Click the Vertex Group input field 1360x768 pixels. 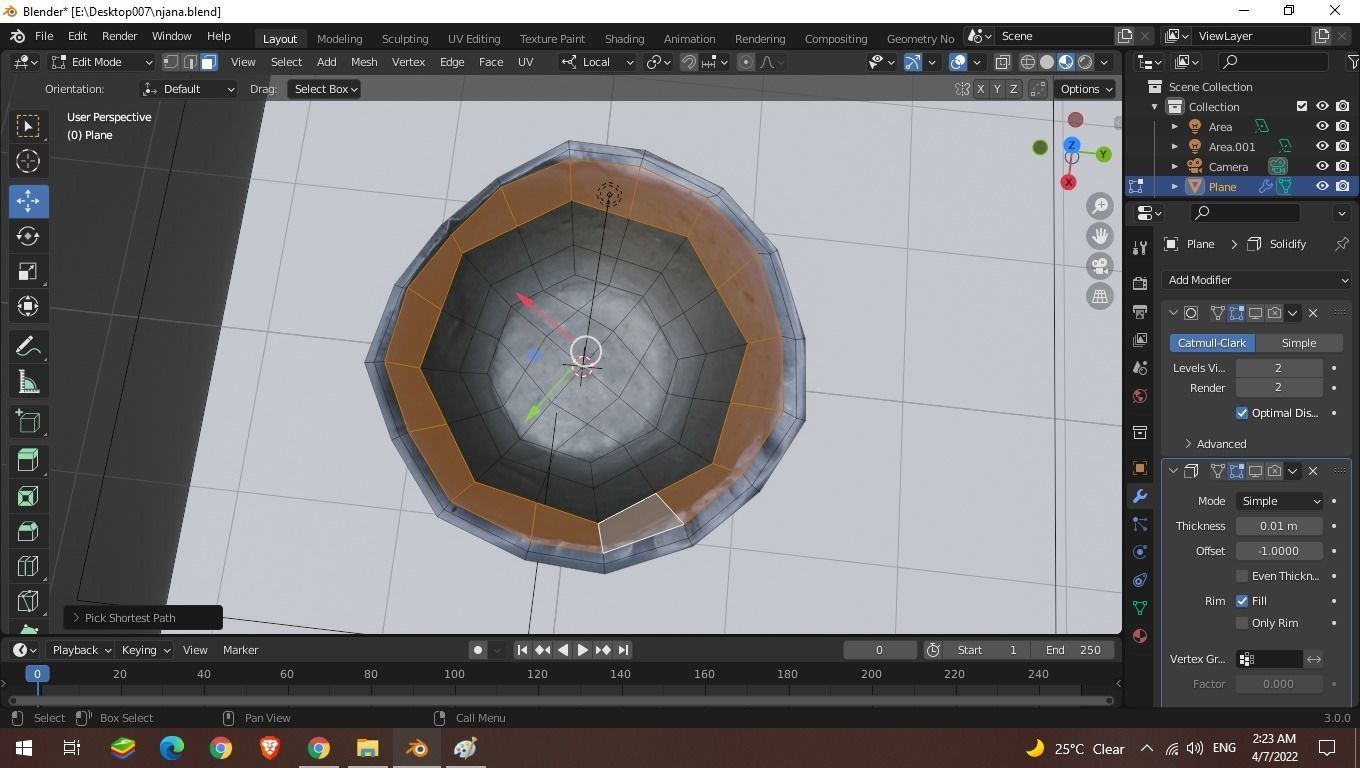1269,659
